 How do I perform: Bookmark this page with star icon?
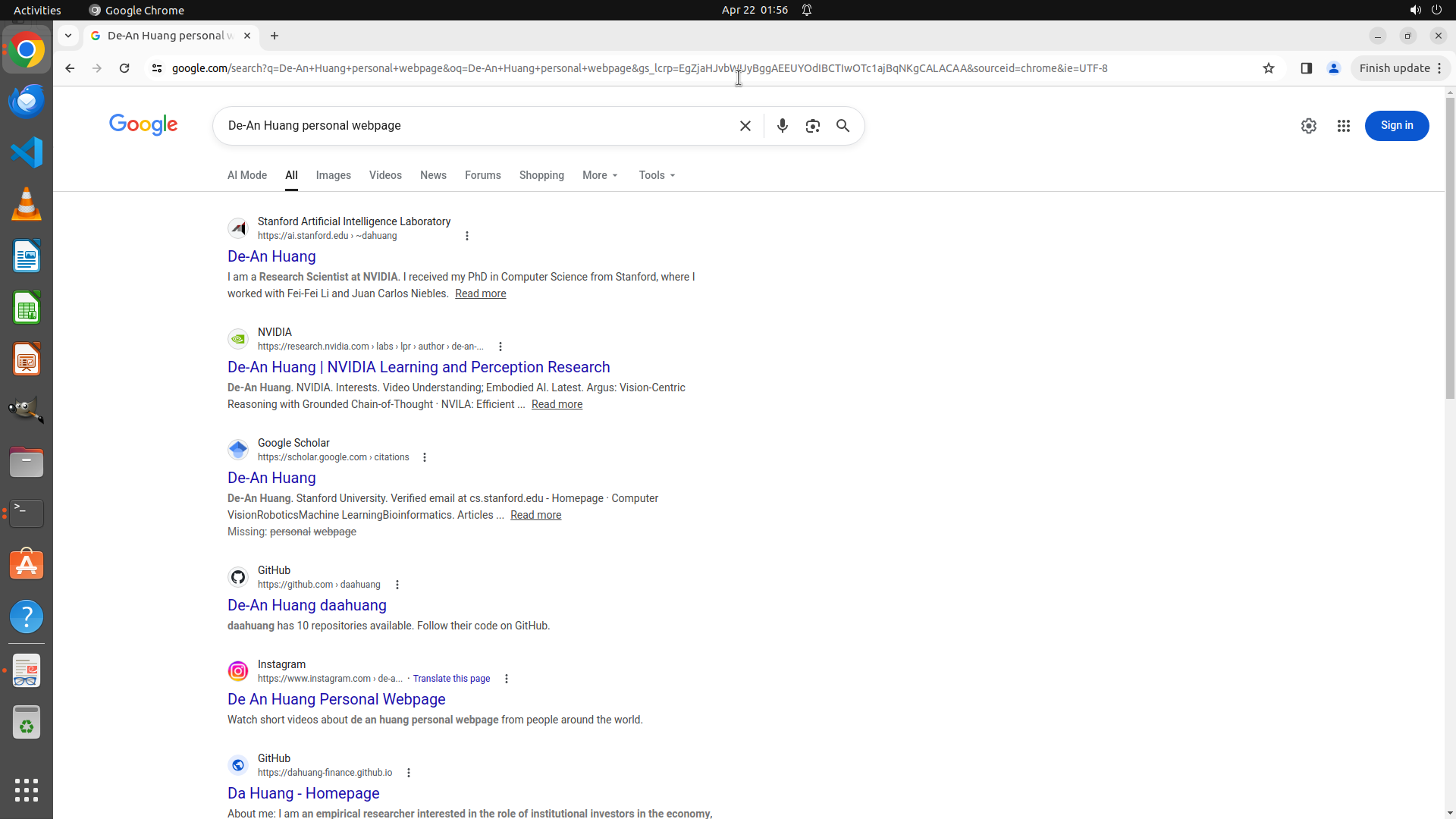click(1269, 68)
